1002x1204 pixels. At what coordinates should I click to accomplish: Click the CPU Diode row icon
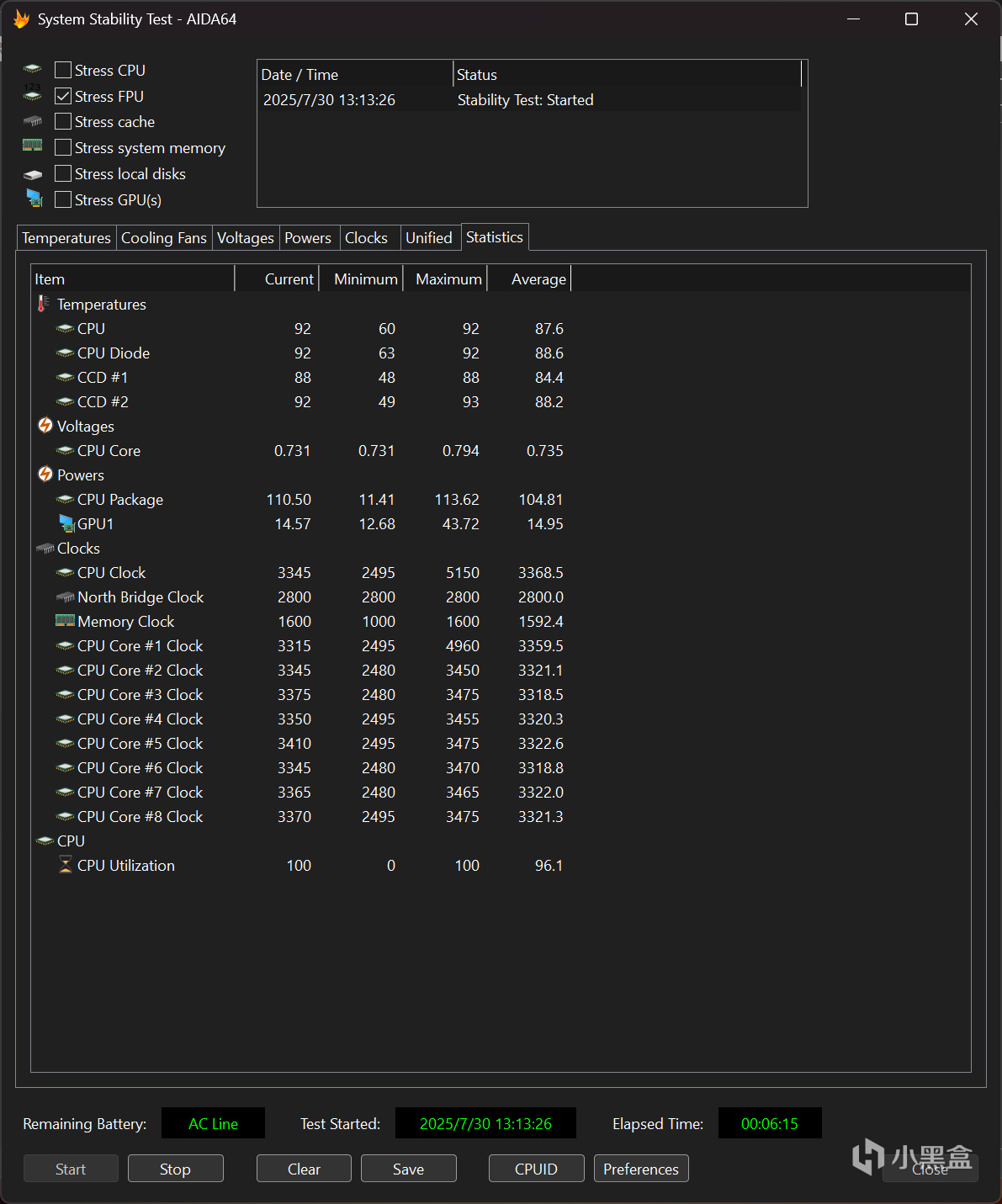(66, 353)
